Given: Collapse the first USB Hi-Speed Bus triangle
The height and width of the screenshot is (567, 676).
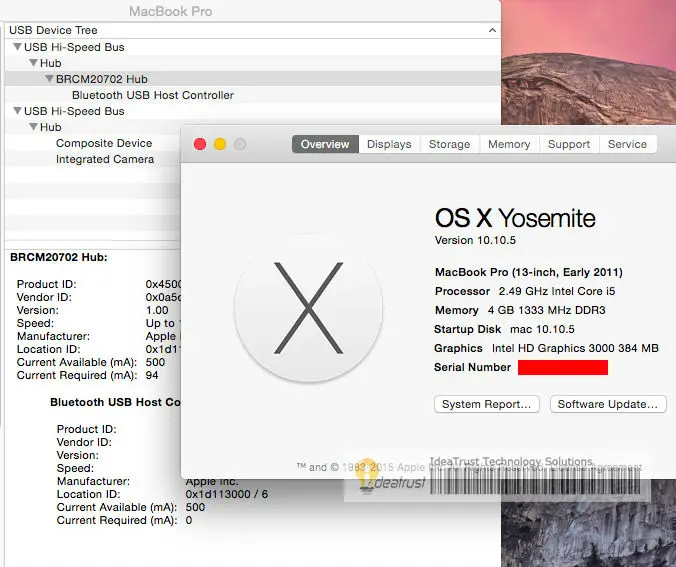Looking at the screenshot, I should coord(17,47).
